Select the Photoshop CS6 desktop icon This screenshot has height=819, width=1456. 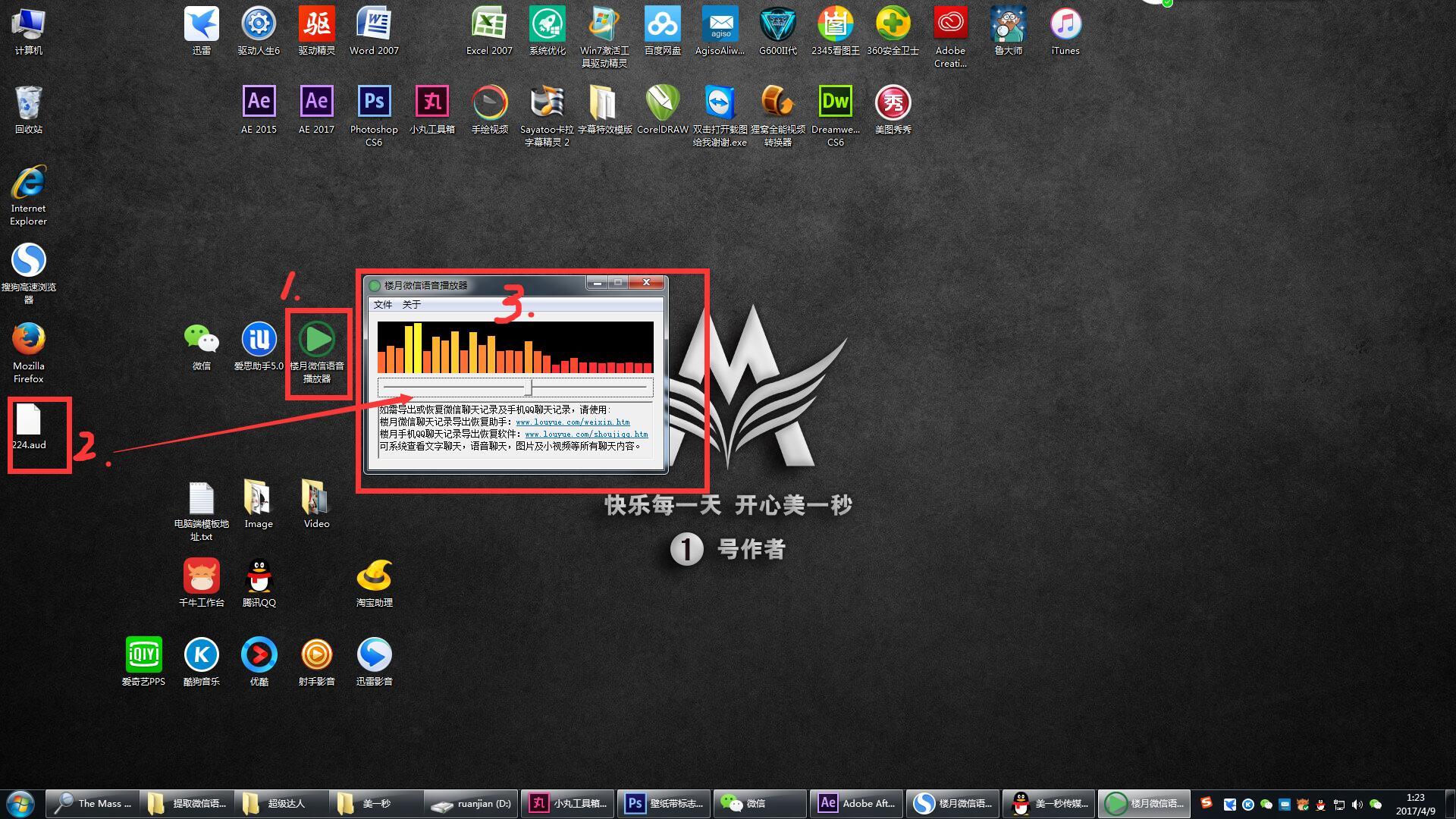tap(374, 116)
